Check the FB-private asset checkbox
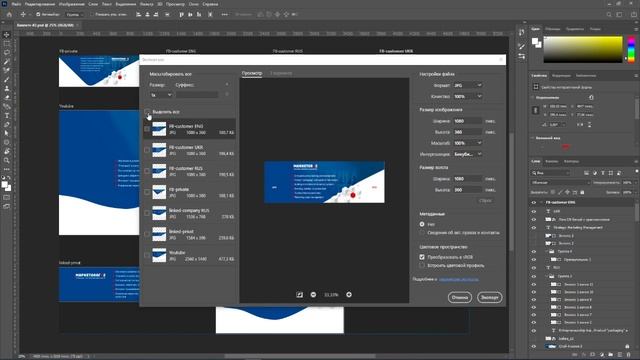The height and width of the screenshot is (360, 640). pos(147,192)
